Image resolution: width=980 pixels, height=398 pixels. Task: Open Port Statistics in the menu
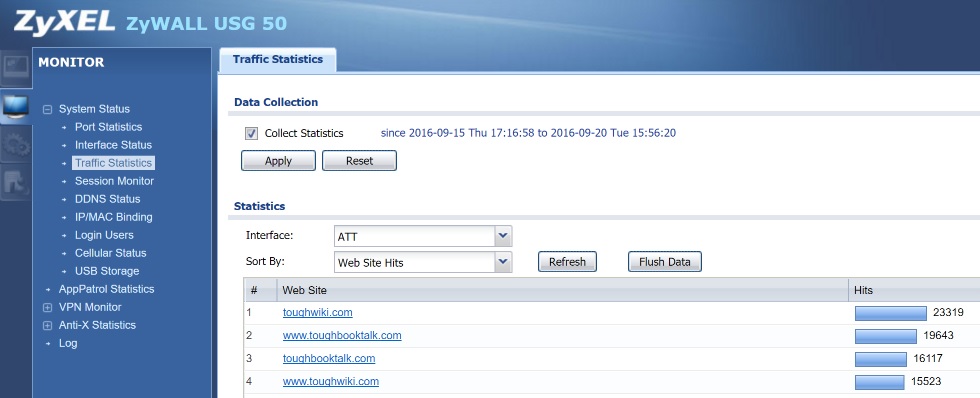(x=108, y=127)
